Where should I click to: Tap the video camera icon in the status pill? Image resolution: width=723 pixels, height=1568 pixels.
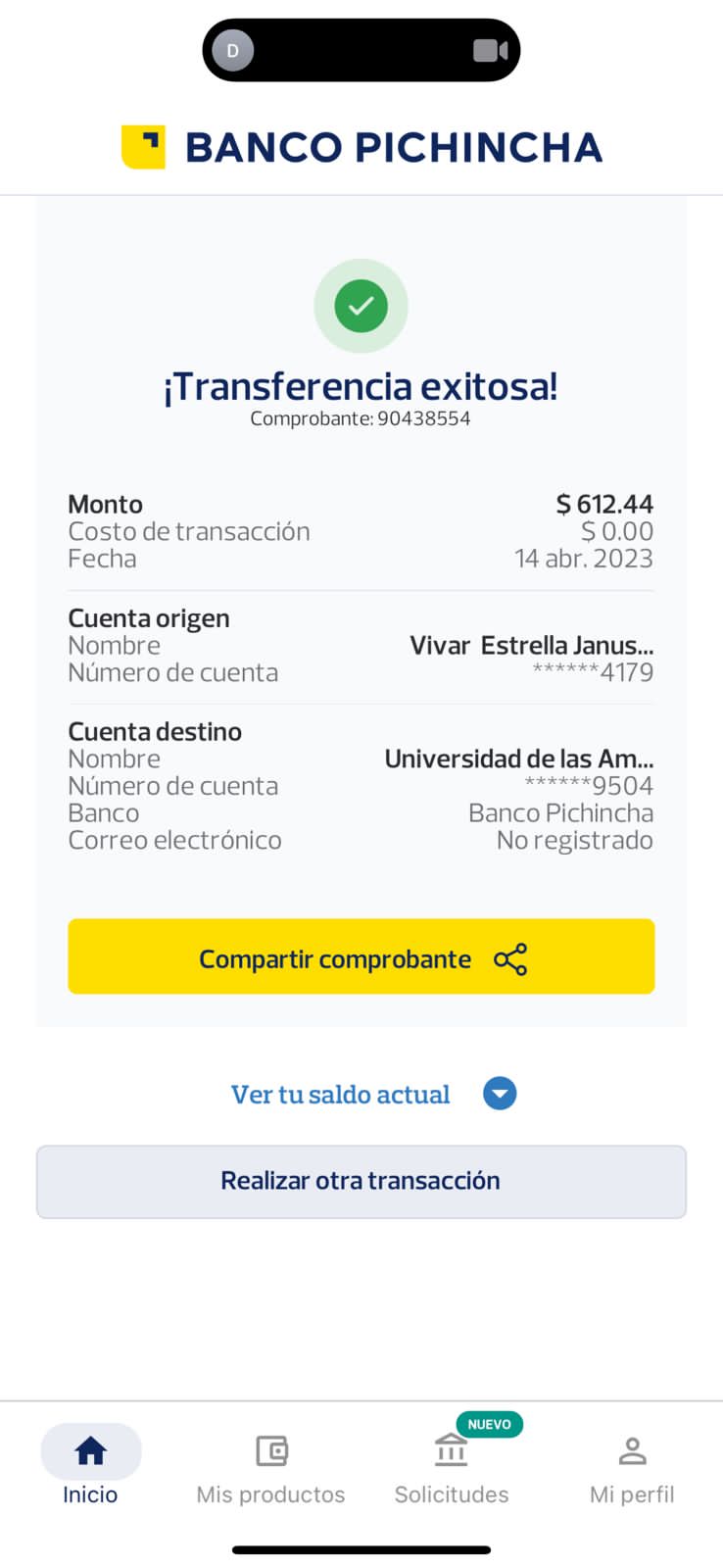pyautogui.click(x=490, y=50)
